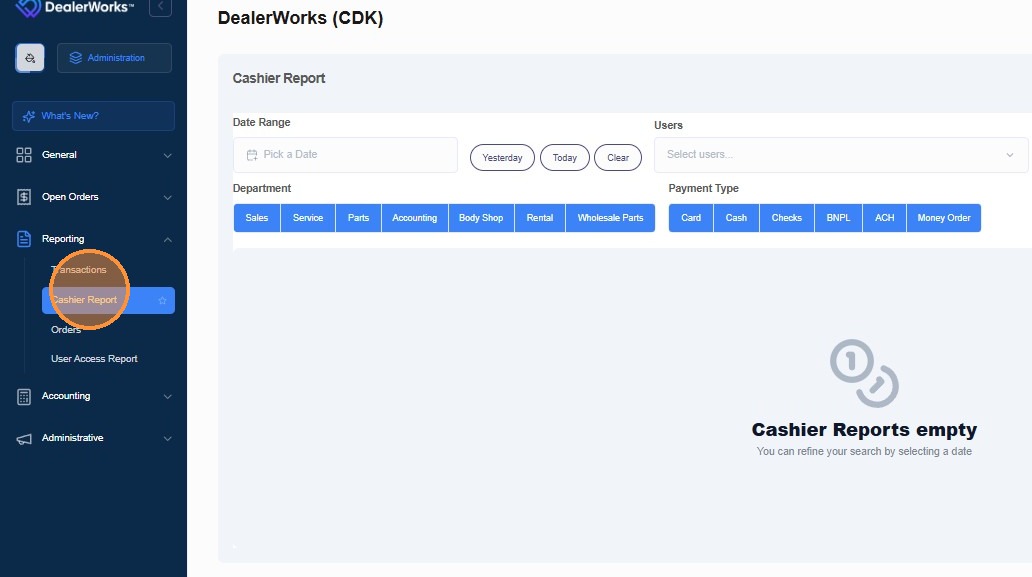The width and height of the screenshot is (1032, 577).
Task: Click the Accounting calculator icon
Action: click(x=24, y=397)
